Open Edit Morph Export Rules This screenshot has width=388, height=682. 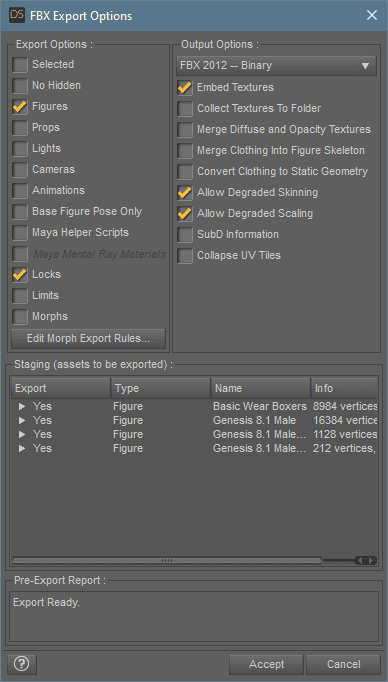point(88,339)
